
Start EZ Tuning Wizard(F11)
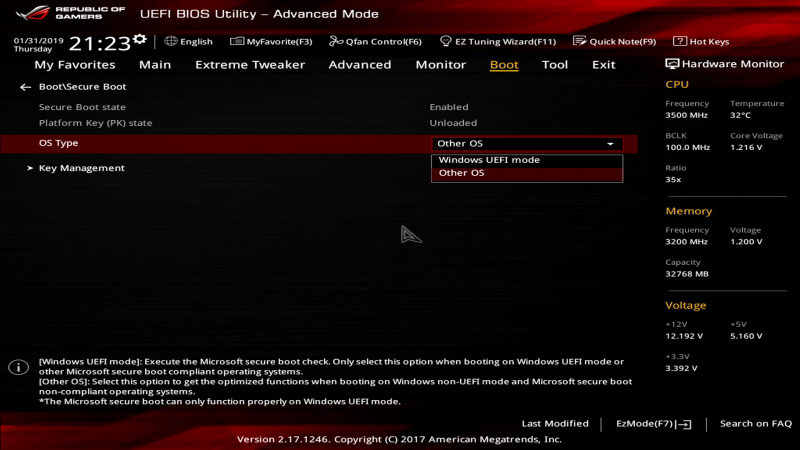click(x=498, y=41)
